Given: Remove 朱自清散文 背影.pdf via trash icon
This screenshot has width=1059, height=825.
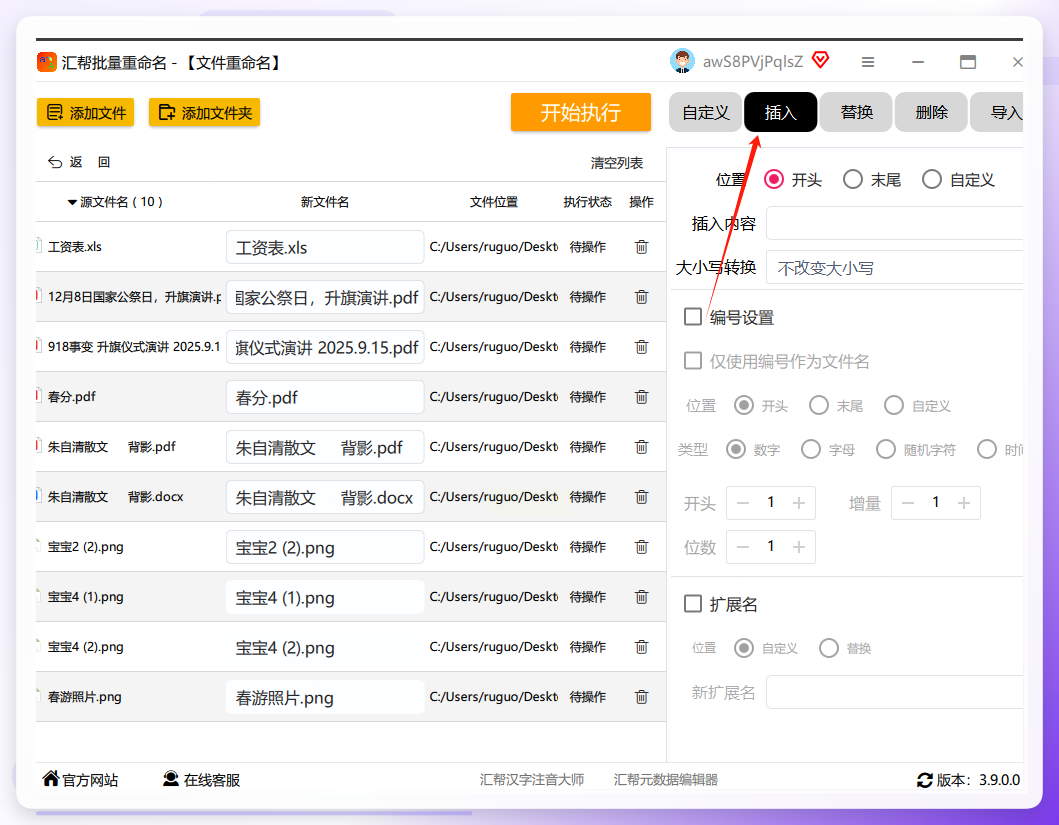Looking at the screenshot, I should pyautogui.click(x=641, y=447).
